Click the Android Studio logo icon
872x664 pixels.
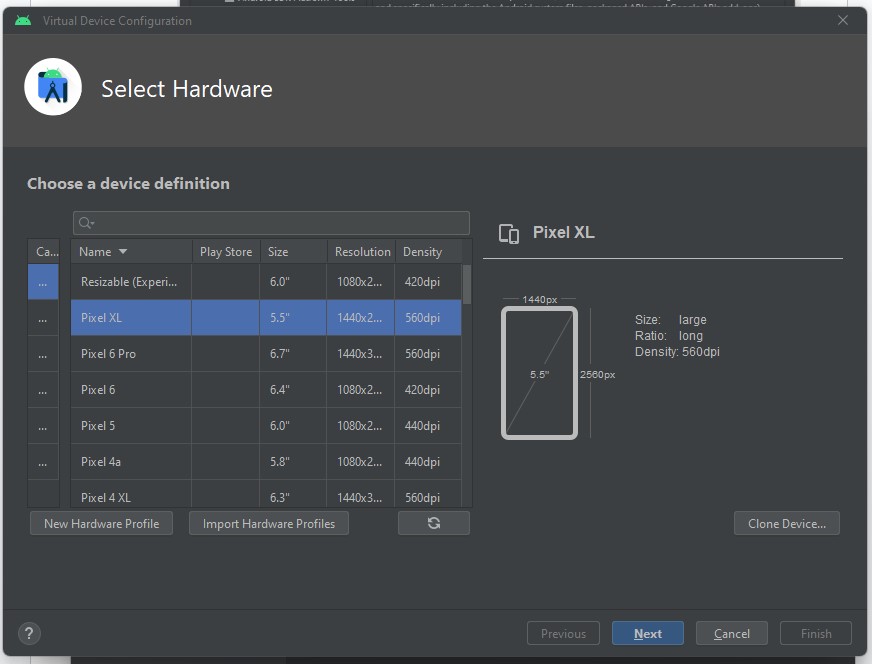[x=53, y=87]
